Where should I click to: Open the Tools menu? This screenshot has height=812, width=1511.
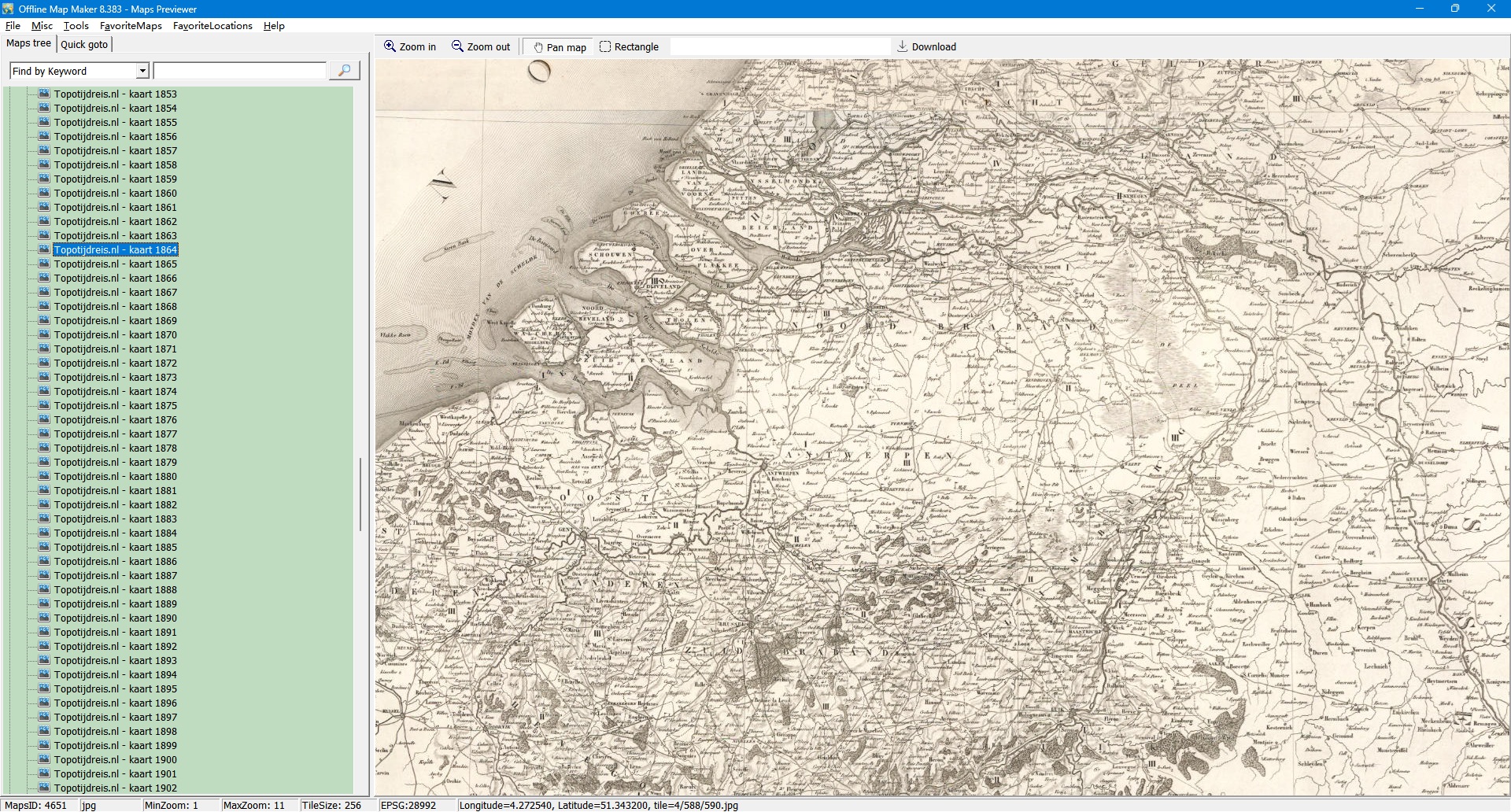click(x=76, y=26)
